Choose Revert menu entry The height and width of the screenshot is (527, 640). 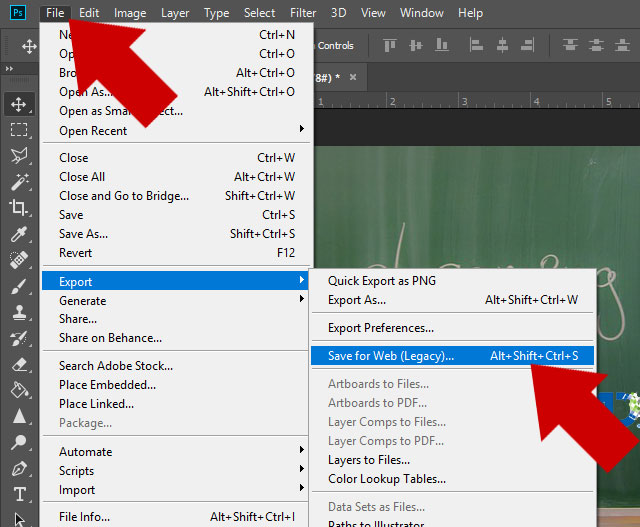pyautogui.click(x=177, y=253)
